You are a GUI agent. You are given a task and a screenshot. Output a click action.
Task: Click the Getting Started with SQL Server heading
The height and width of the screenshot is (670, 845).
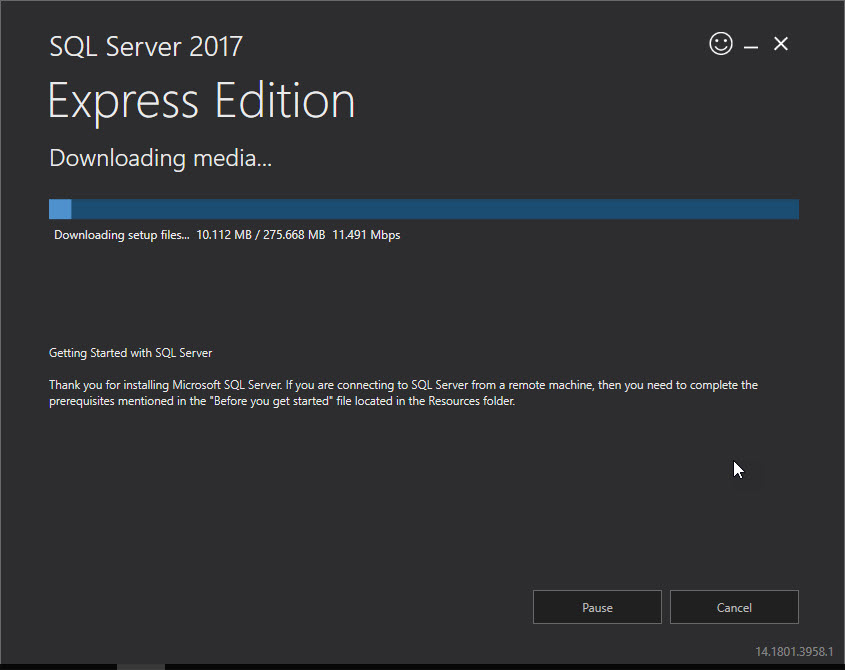click(x=130, y=353)
